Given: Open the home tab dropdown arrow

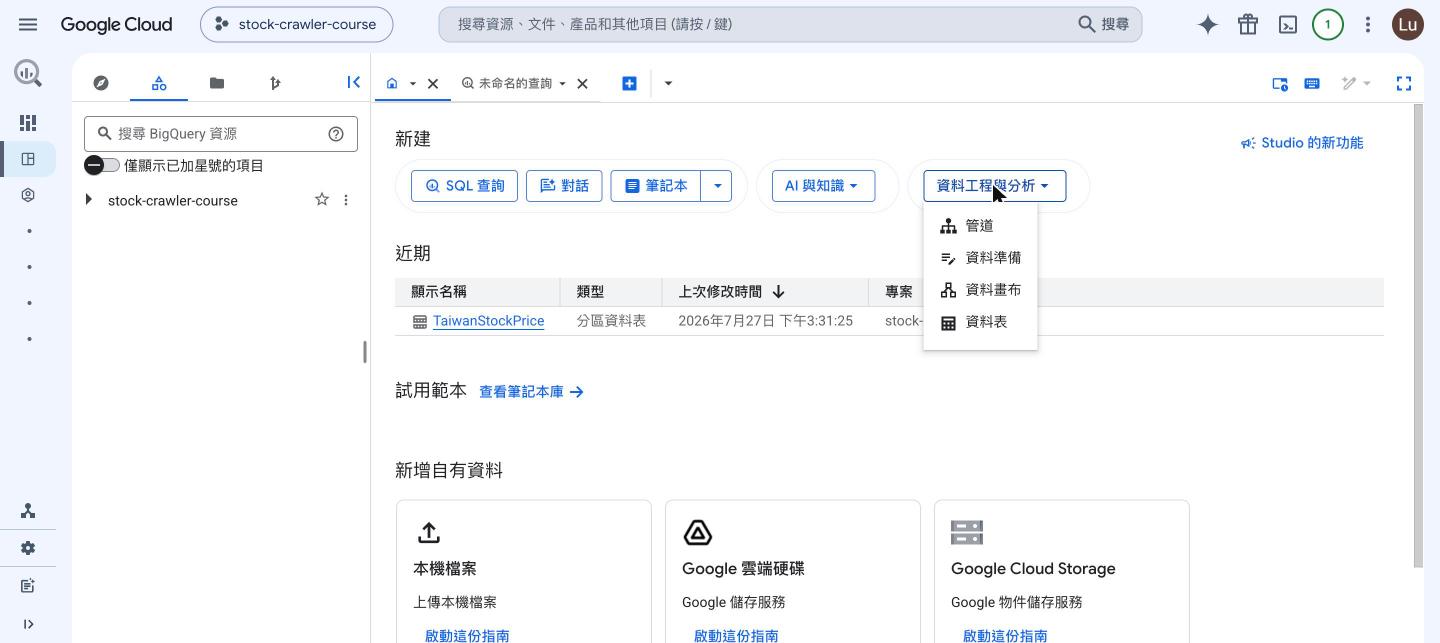Looking at the screenshot, I should click(412, 84).
